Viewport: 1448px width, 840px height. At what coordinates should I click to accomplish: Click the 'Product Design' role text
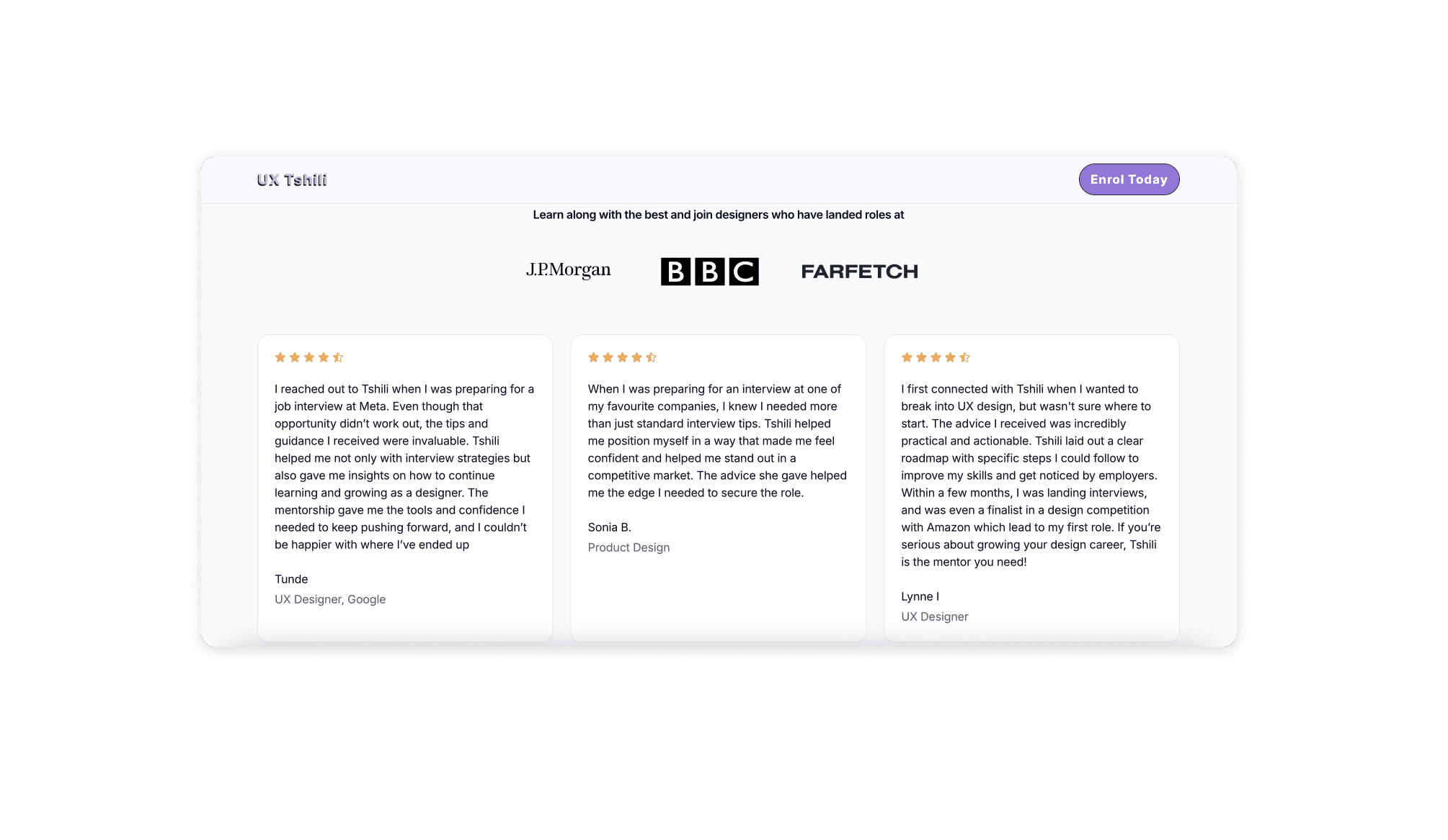(x=629, y=548)
